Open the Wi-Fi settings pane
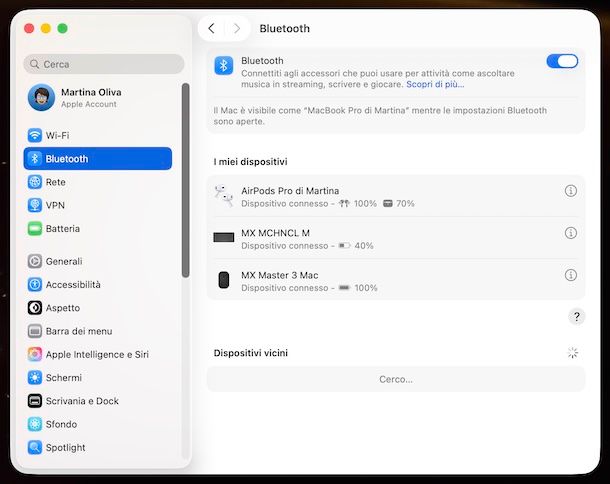Image resolution: width=610 pixels, height=484 pixels. (57, 135)
